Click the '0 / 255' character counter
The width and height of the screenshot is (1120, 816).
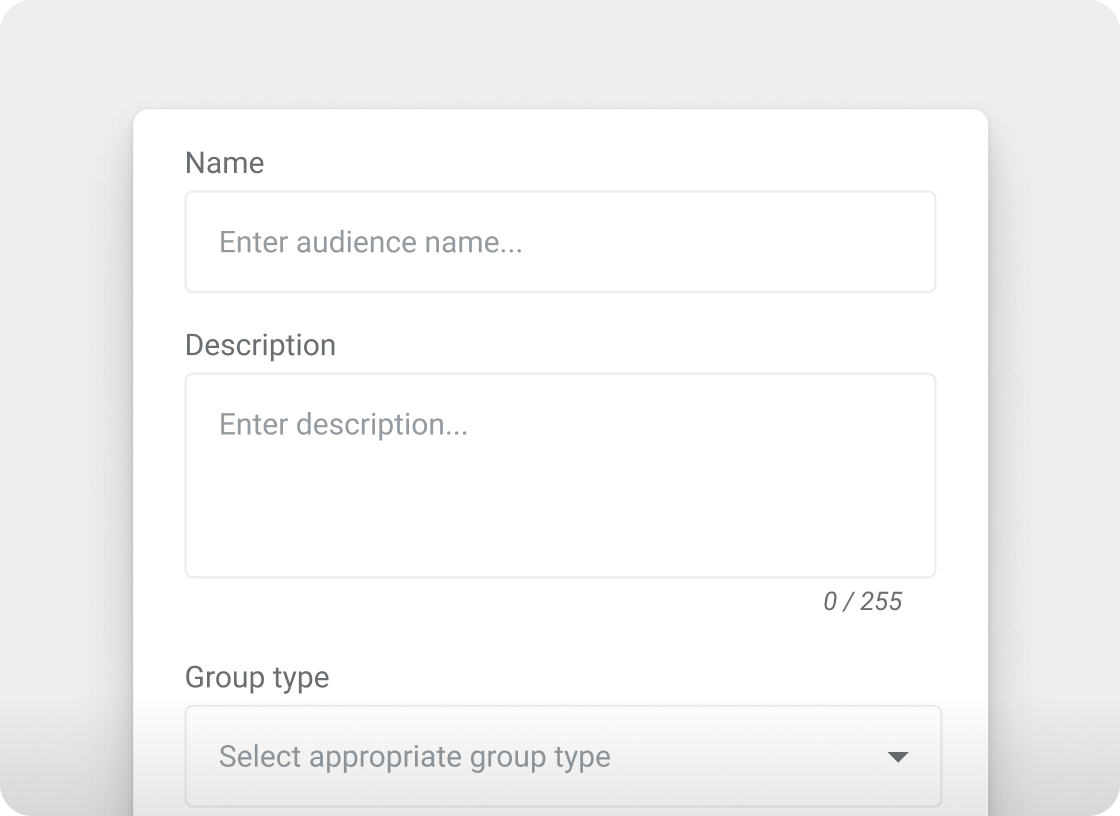point(862,602)
